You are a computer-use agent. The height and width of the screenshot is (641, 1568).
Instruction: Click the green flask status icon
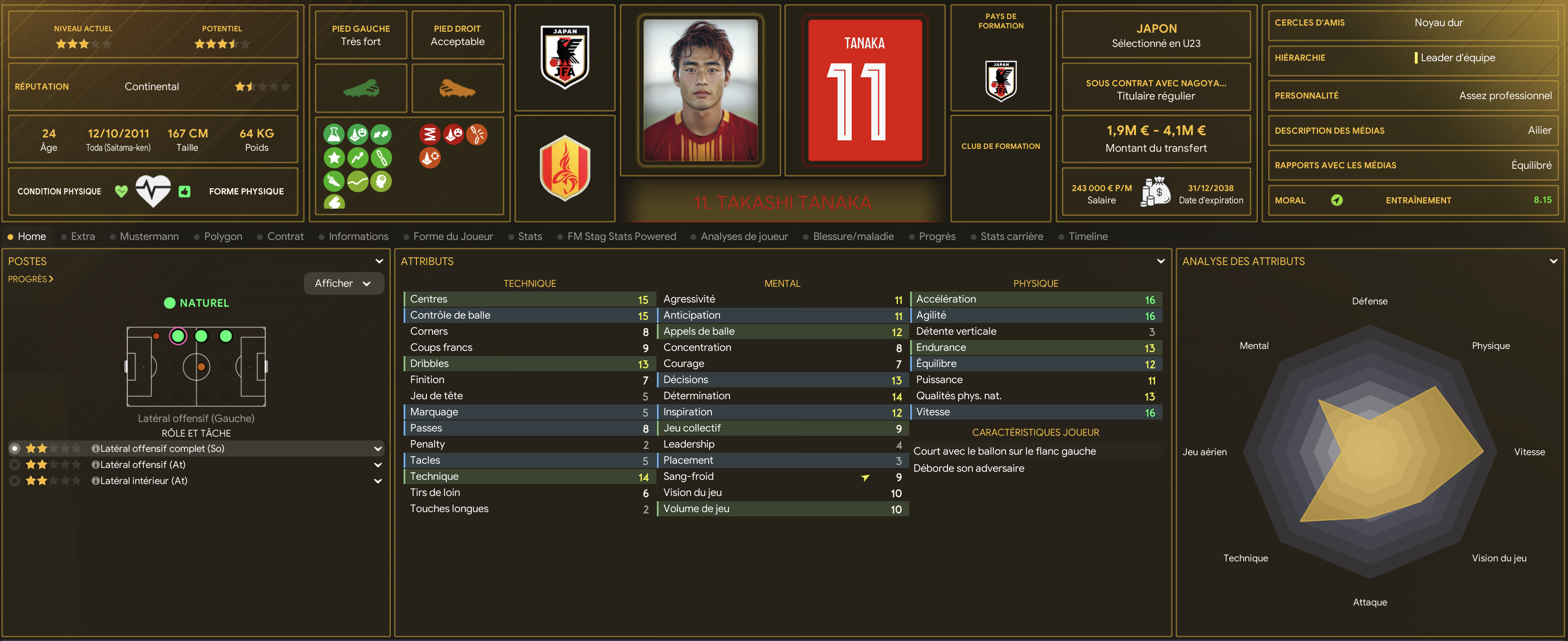[333, 134]
